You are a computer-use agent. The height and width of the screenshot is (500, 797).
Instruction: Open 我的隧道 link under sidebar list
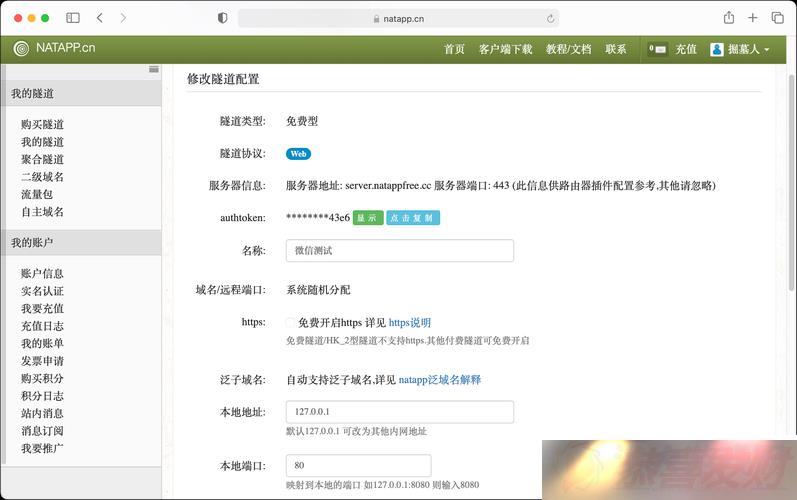42,142
